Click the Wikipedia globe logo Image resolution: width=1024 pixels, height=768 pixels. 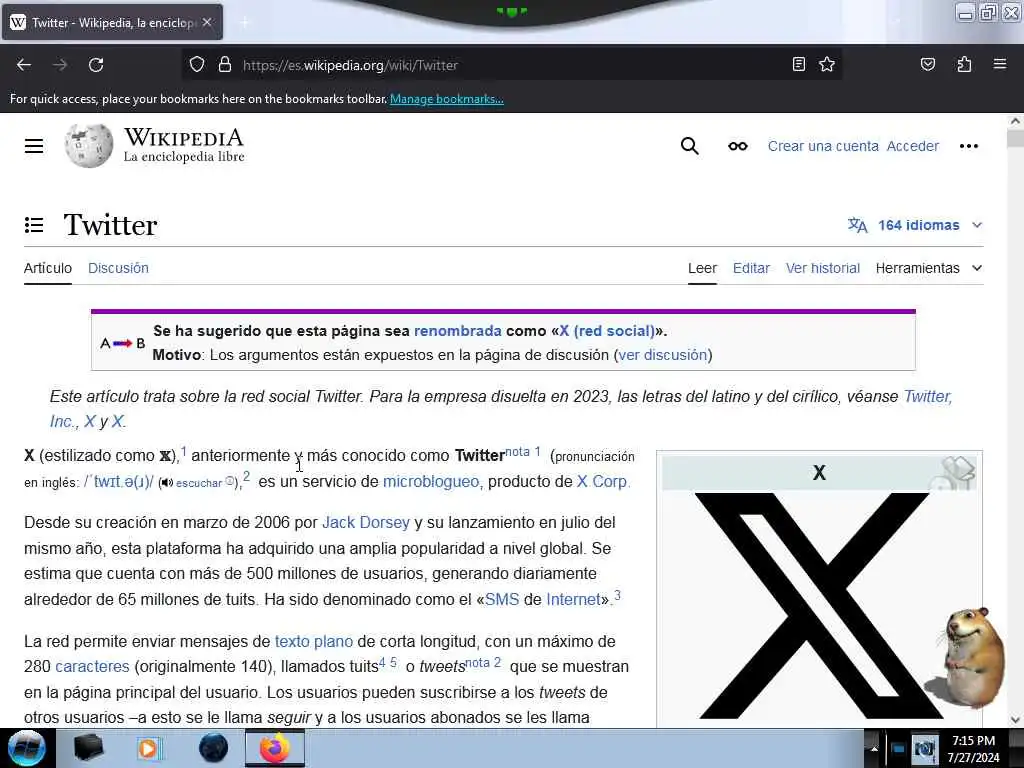[x=89, y=146]
